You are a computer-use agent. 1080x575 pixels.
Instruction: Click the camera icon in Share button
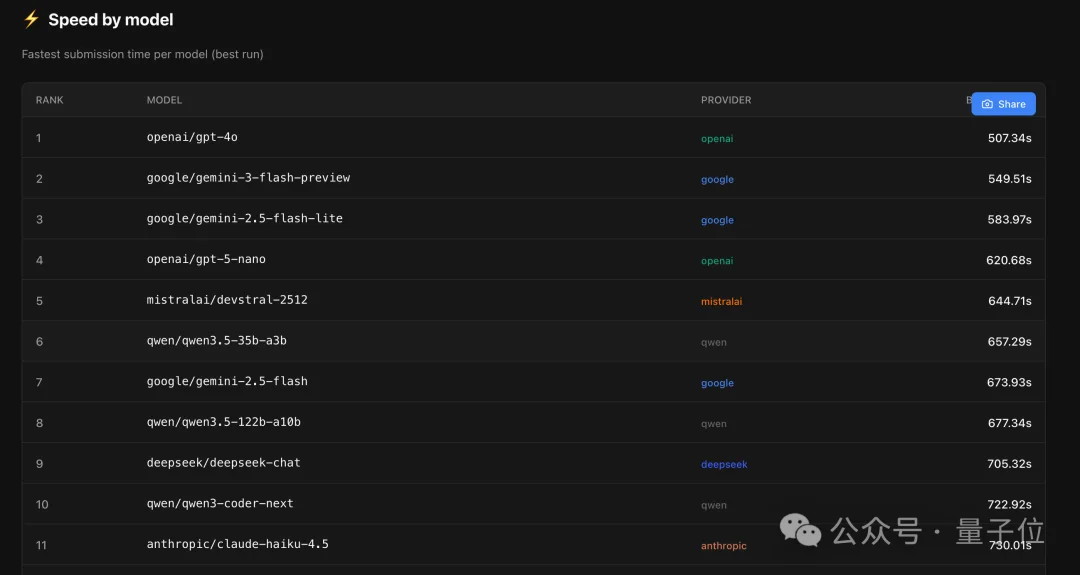pyautogui.click(x=987, y=104)
